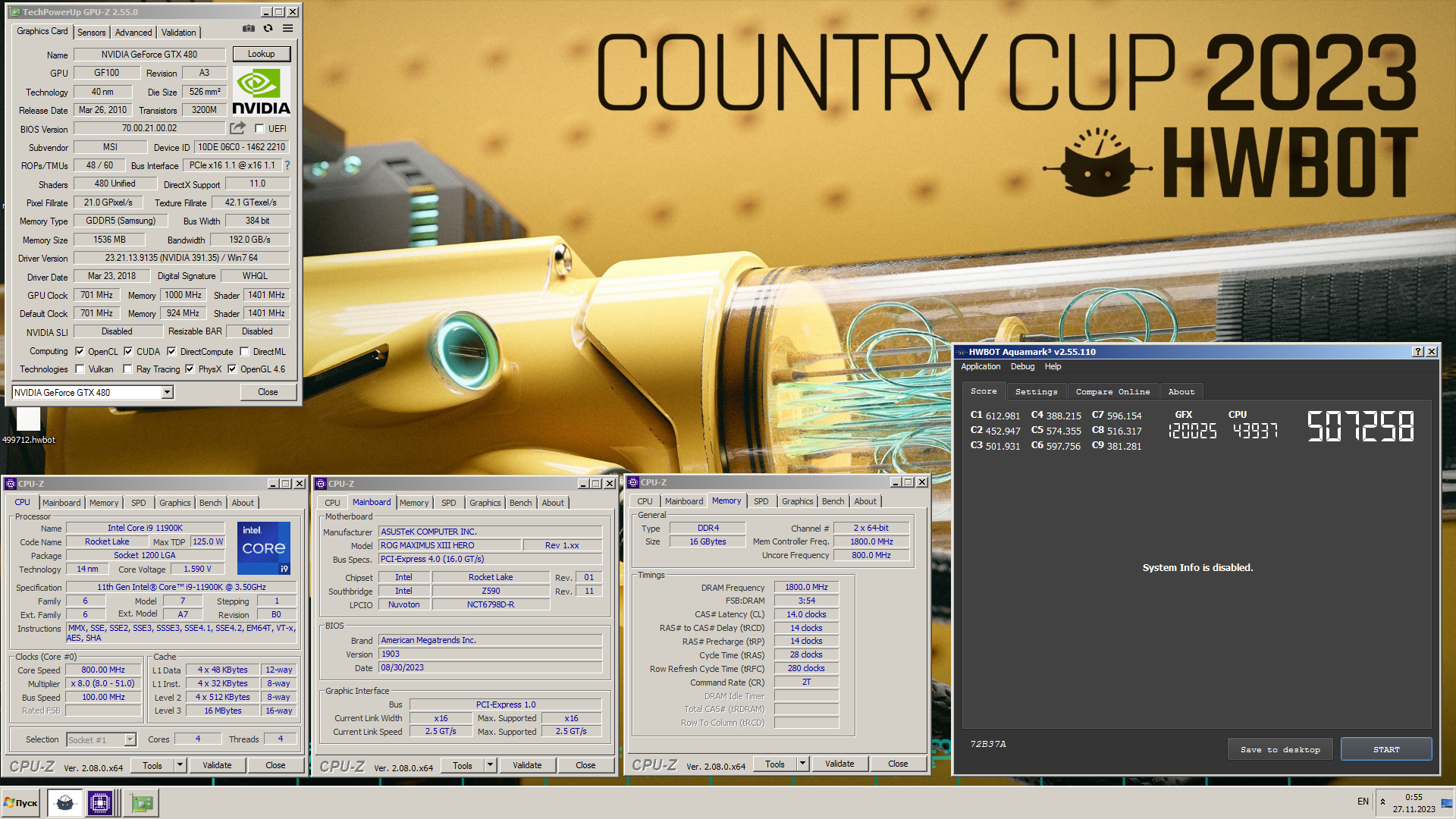Click the START button in Aquamark
Viewport: 1456px width, 819px height.
(1386, 749)
